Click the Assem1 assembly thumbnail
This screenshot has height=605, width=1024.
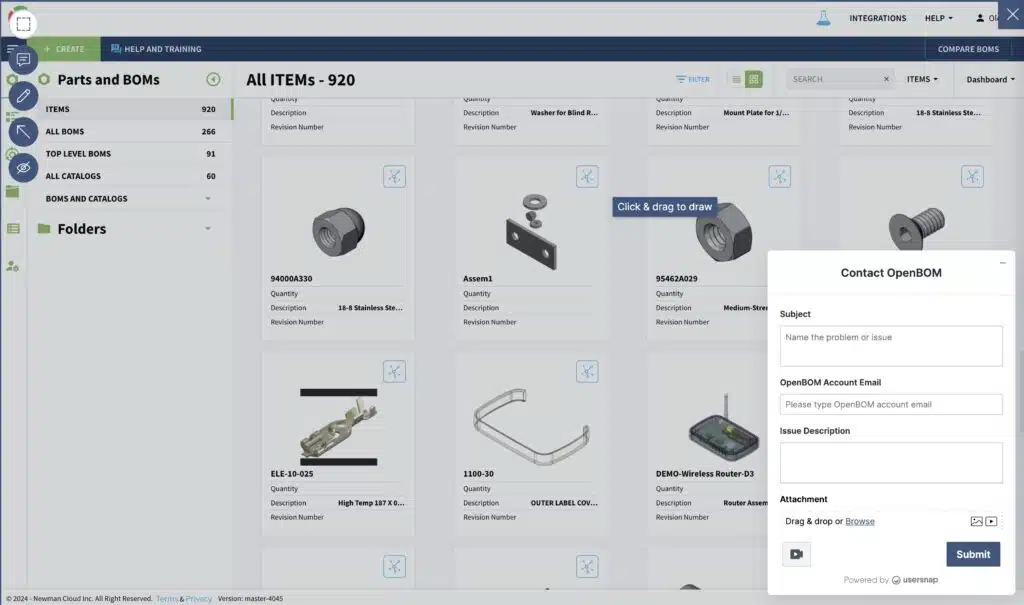tap(532, 231)
